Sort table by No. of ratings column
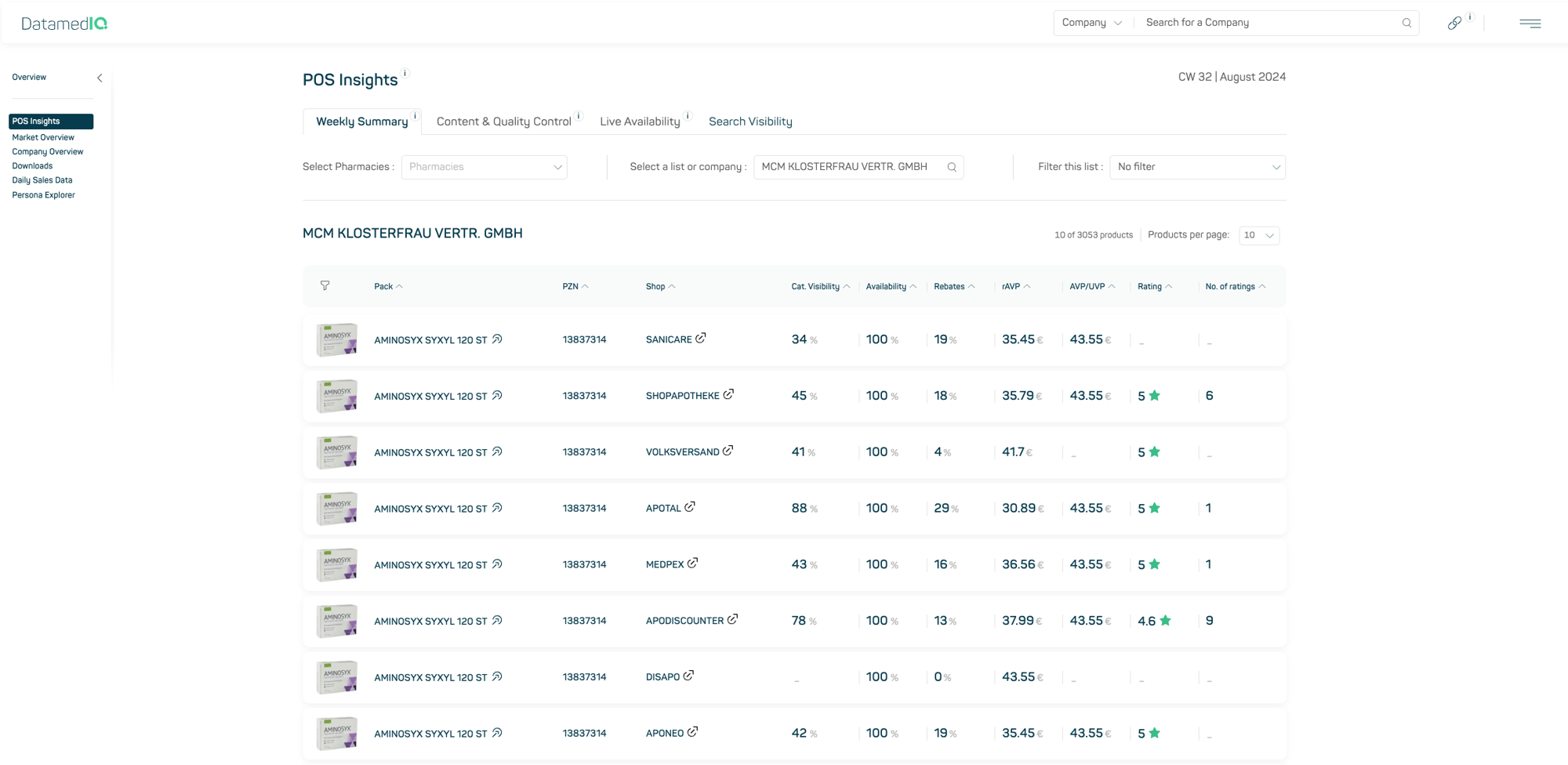Image resolution: width=1568 pixels, height=765 pixels. pyautogui.click(x=1236, y=287)
